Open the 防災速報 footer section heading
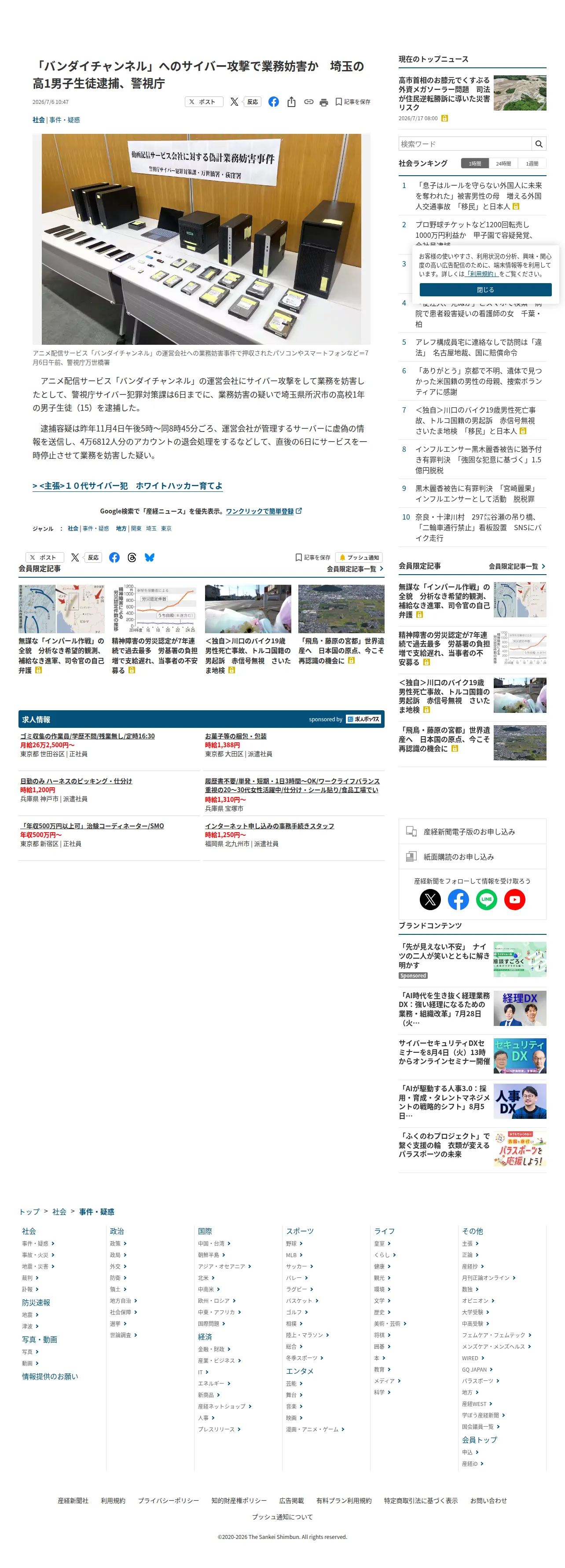This screenshot has height=1568, width=565. [x=36, y=1302]
